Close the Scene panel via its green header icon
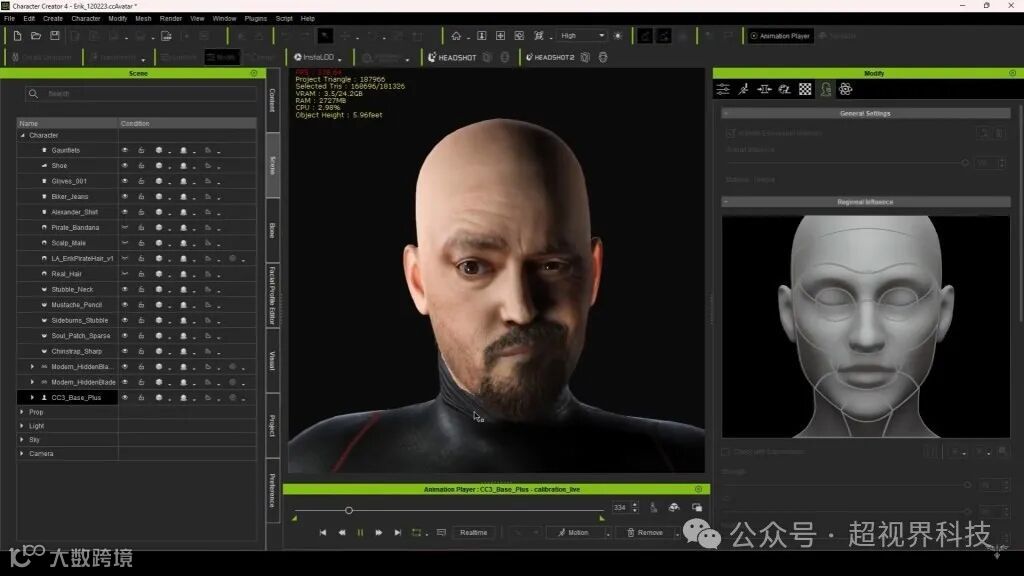The width and height of the screenshot is (1024, 576). pyautogui.click(x=254, y=74)
